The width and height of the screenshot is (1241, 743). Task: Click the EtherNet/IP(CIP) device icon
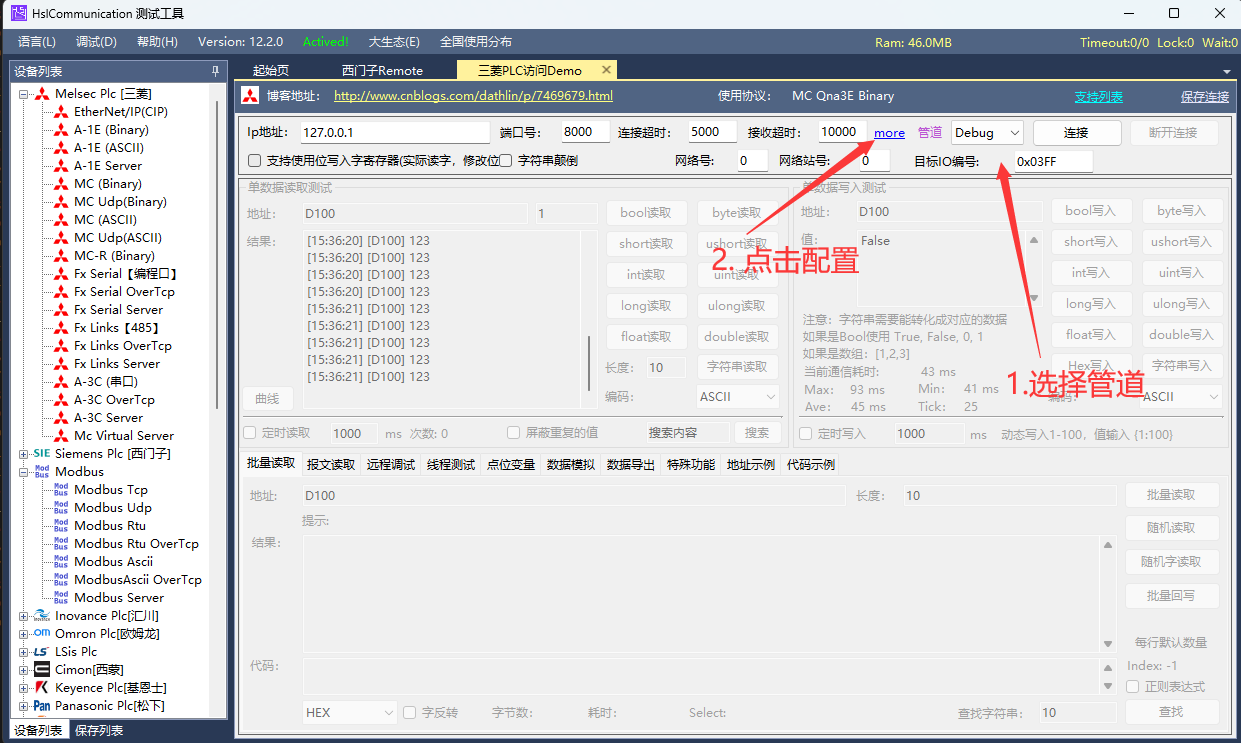tap(61, 112)
